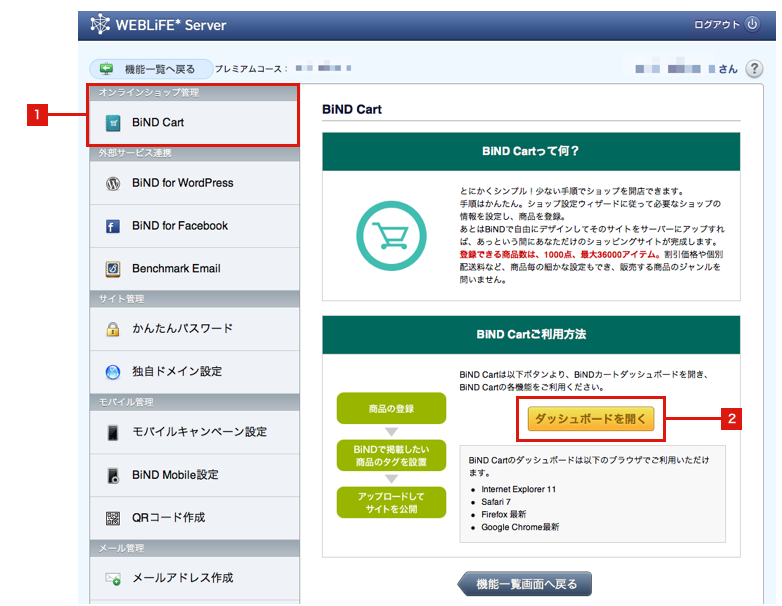Click the BiND Cart sidebar icon
The width and height of the screenshot is (782, 606).
pyautogui.click(x=113, y=123)
